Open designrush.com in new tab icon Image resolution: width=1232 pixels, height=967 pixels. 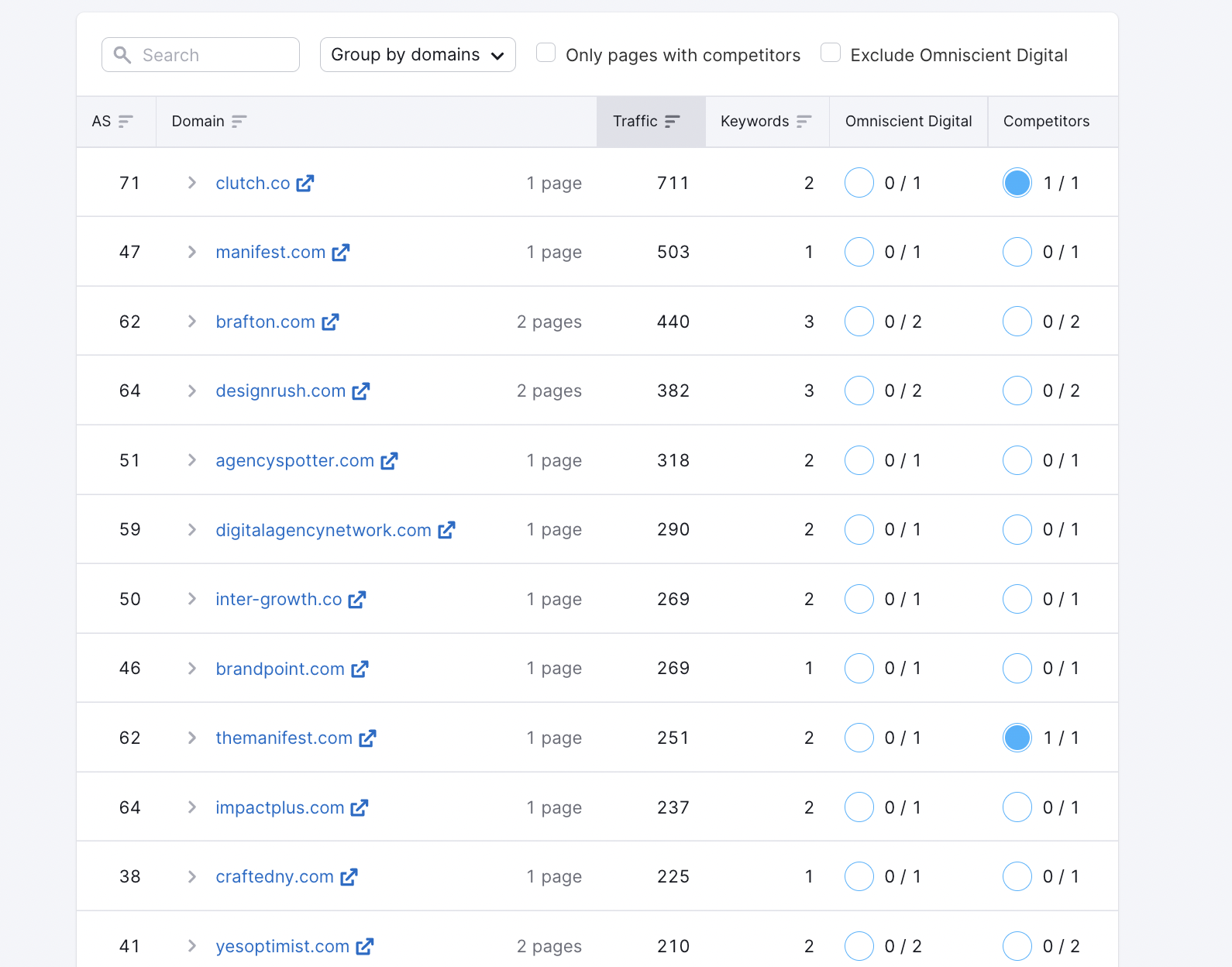coord(361,391)
